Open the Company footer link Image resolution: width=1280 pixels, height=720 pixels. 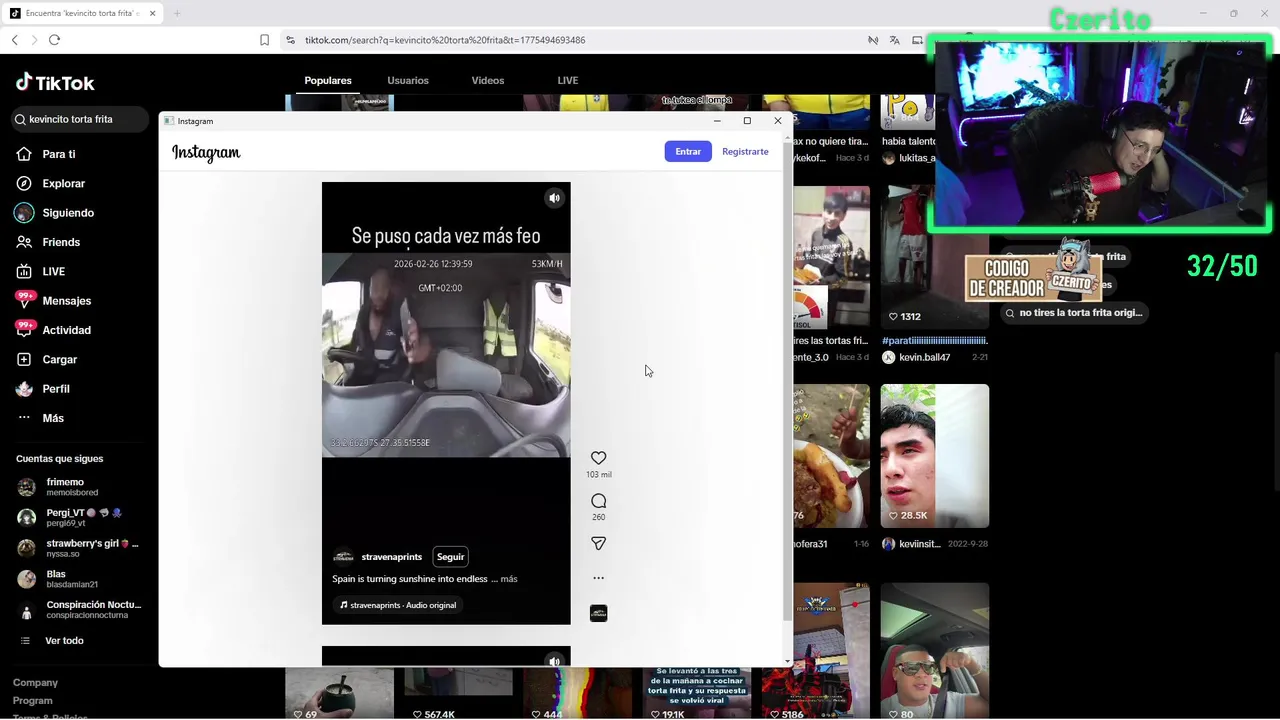[35, 683]
